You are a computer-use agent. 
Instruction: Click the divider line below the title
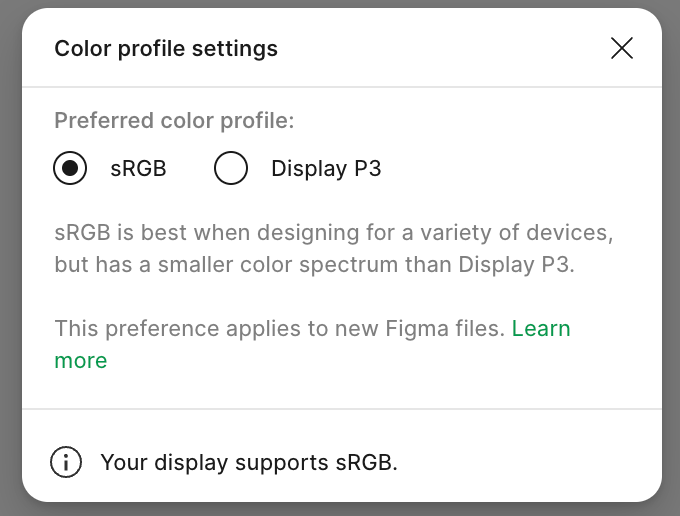pos(342,87)
